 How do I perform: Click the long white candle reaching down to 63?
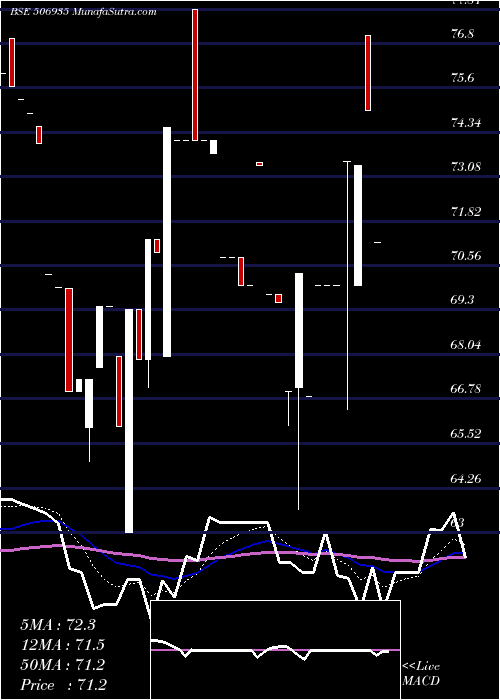coord(129,421)
